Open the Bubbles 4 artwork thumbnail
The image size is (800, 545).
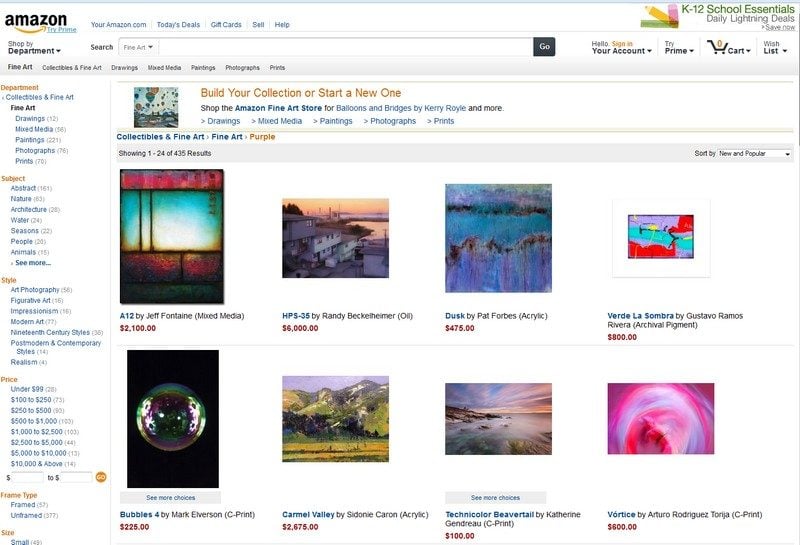pyautogui.click(x=173, y=418)
